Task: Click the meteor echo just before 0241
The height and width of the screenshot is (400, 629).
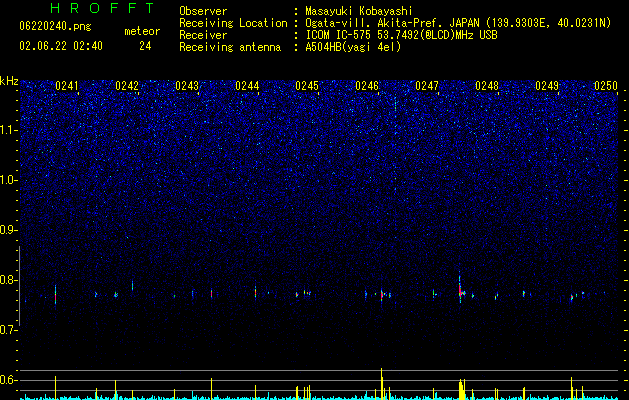Action: pos(55,295)
